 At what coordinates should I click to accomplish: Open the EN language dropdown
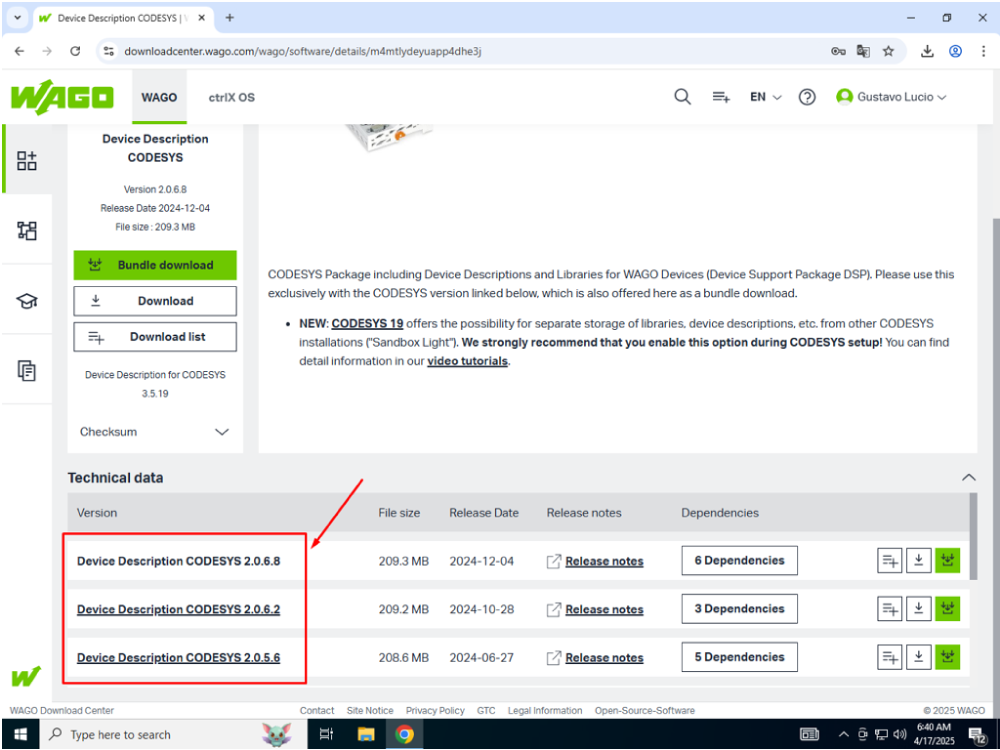(x=765, y=97)
